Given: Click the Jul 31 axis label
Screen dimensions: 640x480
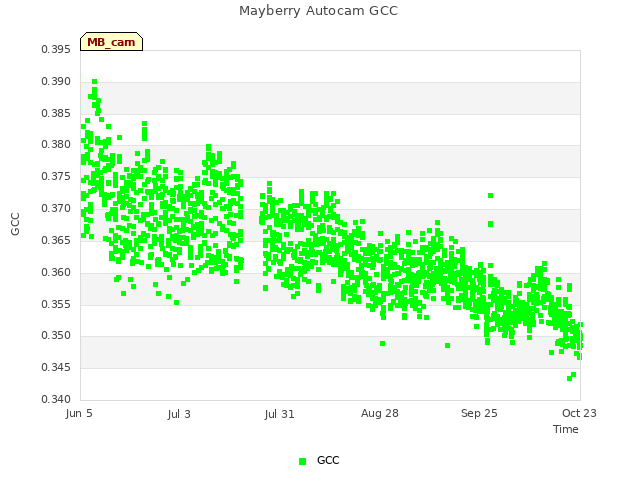Looking at the screenshot, I should point(279,414).
